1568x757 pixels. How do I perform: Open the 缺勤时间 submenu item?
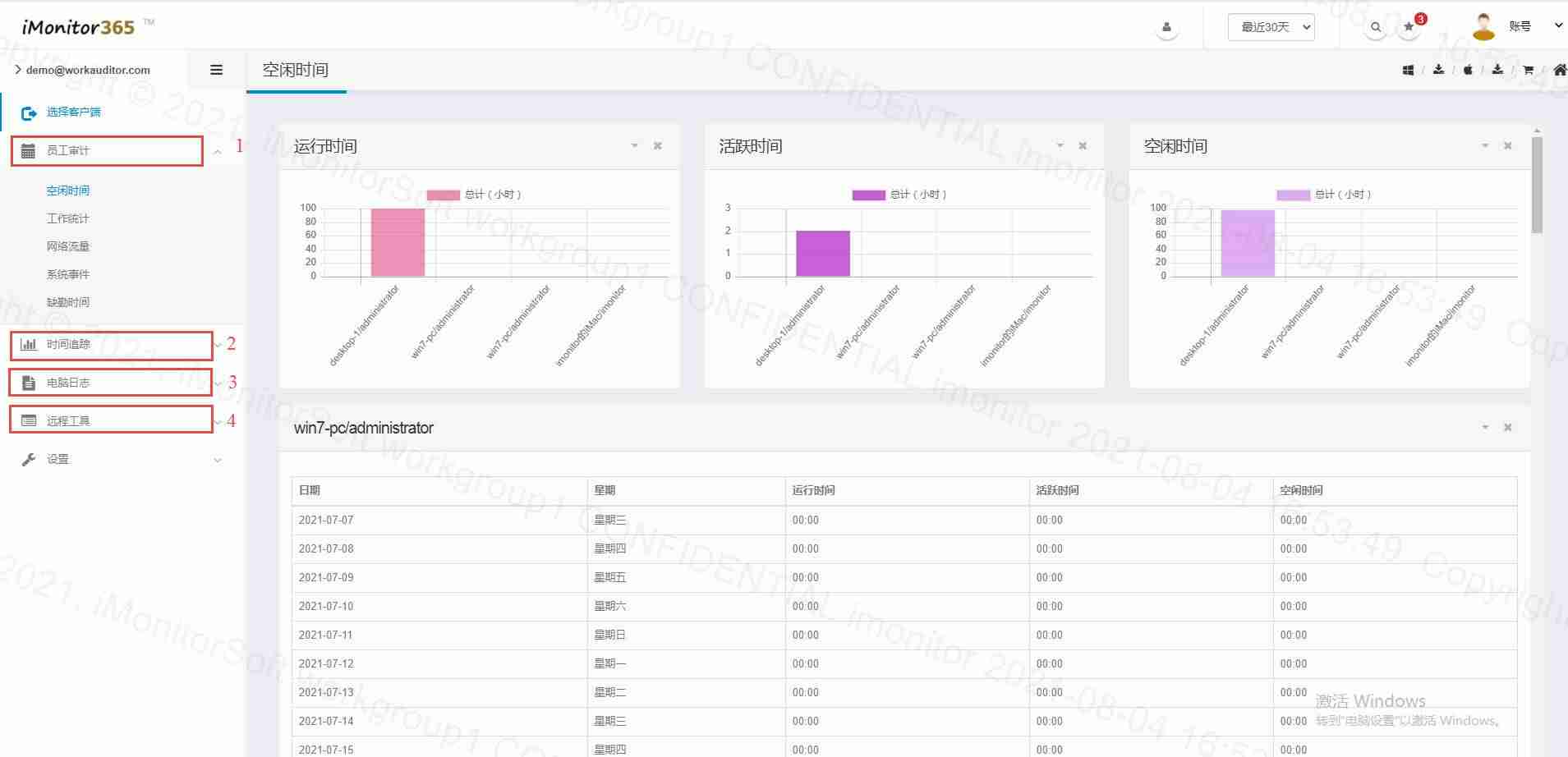pos(68,302)
